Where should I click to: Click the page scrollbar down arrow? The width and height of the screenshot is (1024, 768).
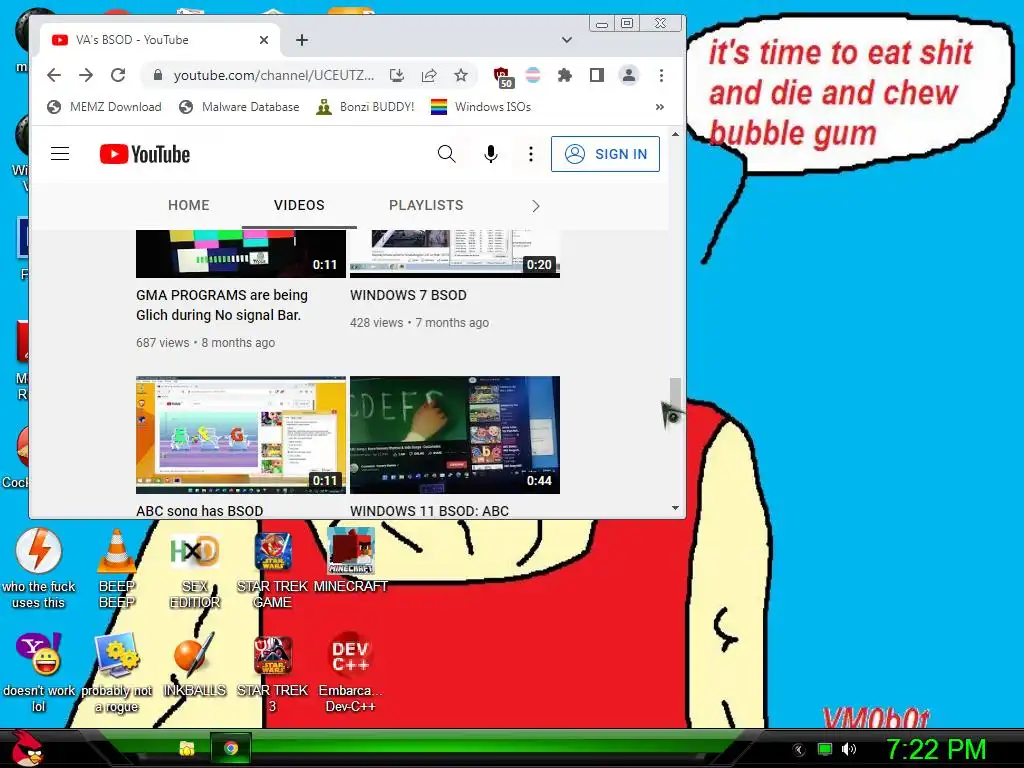pos(675,508)
